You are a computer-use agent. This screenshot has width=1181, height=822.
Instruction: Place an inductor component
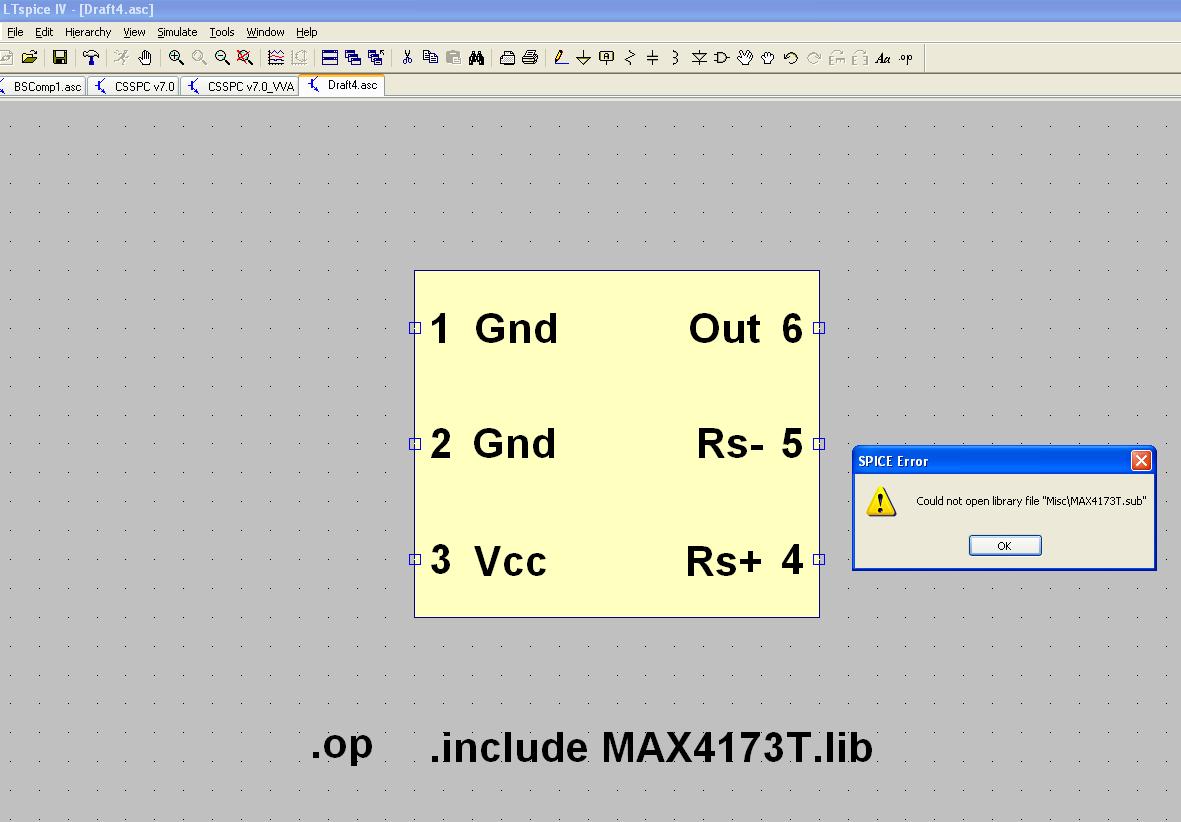[x=676, y=57]
